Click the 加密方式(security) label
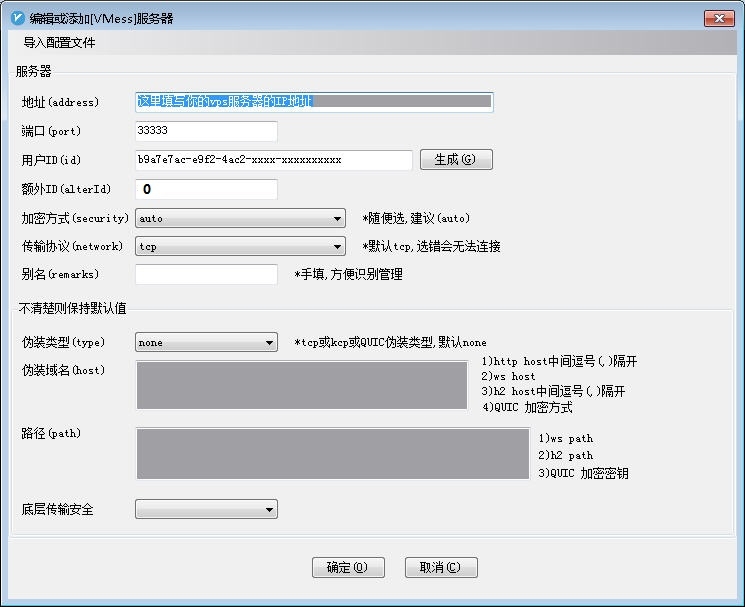The height and width of the screenshot is (607, 745). [75, 218]
